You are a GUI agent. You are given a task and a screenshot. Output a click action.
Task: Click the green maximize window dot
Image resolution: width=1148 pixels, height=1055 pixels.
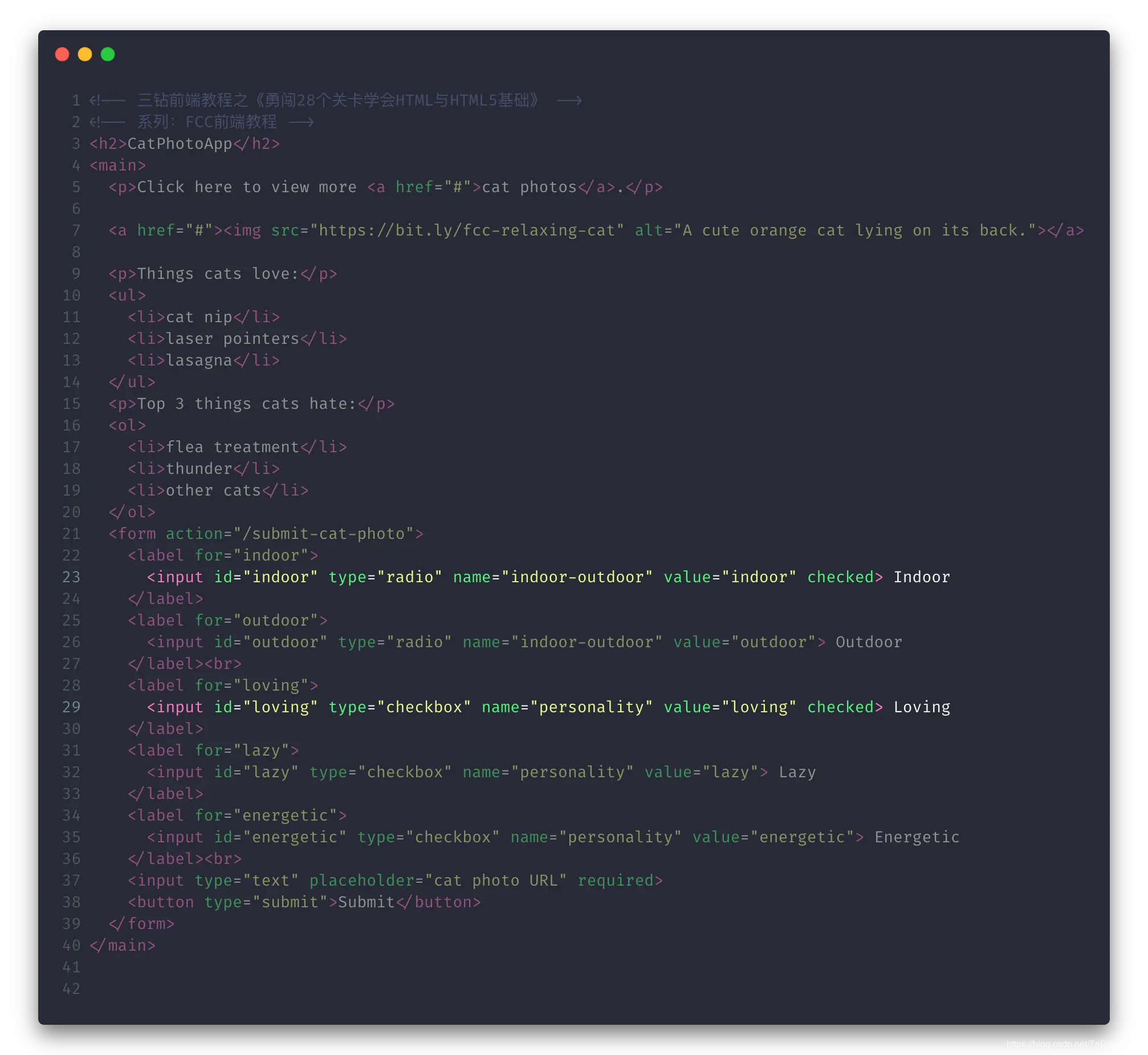point(107,54)
